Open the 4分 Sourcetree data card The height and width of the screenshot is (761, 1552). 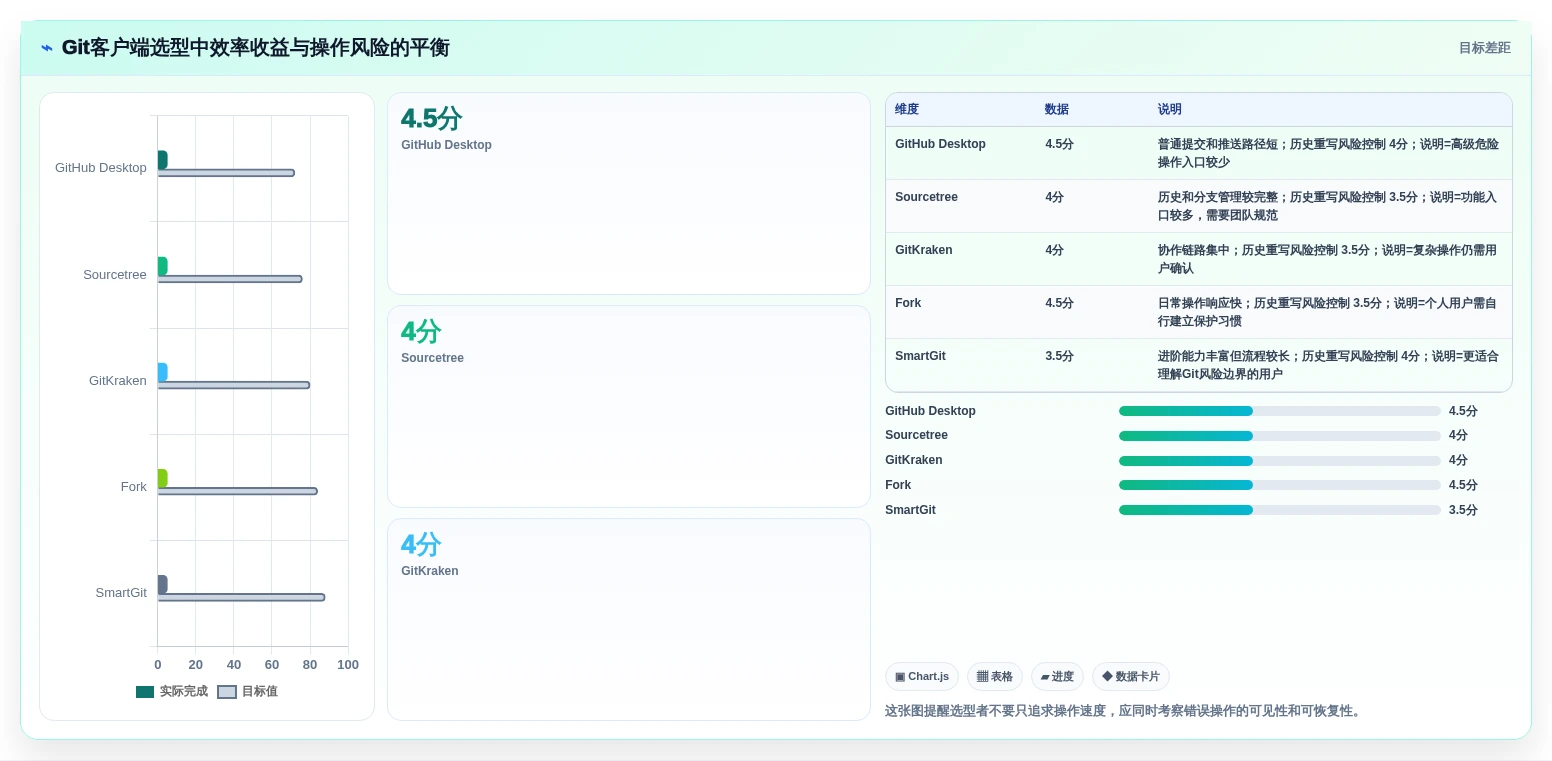pyautogui.click(x=629, y=407)
